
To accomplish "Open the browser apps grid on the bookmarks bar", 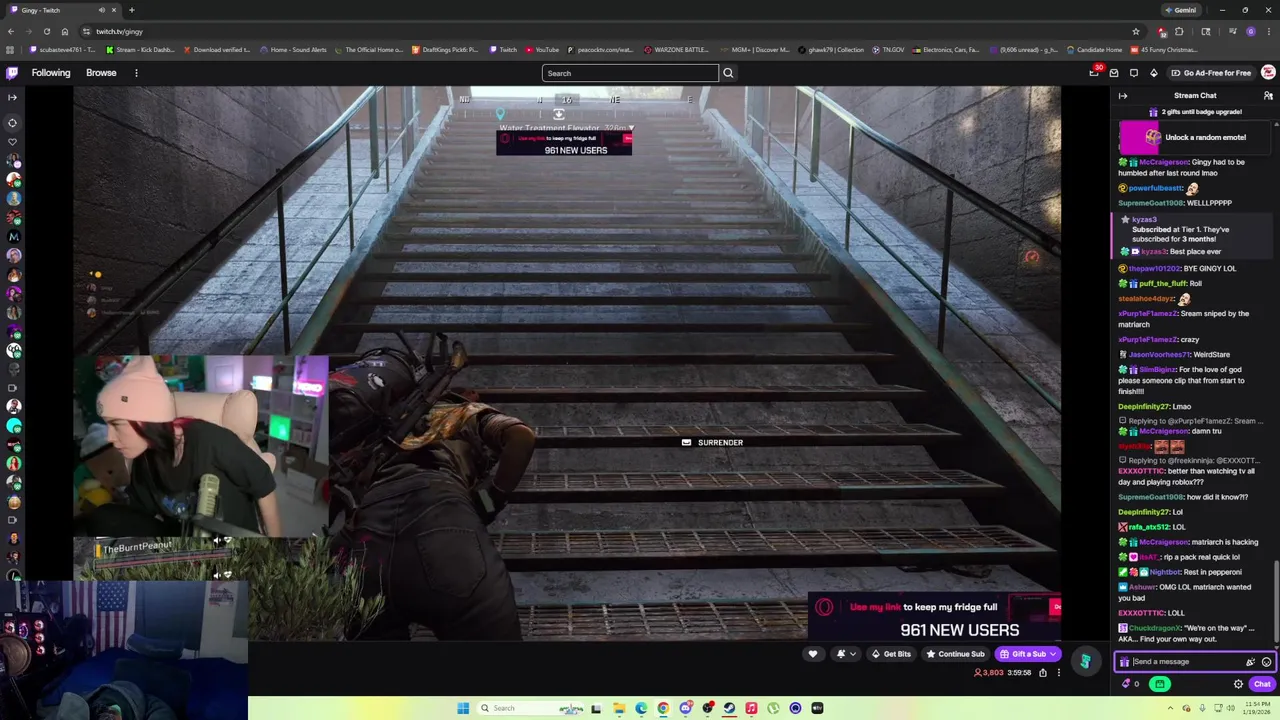I will point(10,49).
